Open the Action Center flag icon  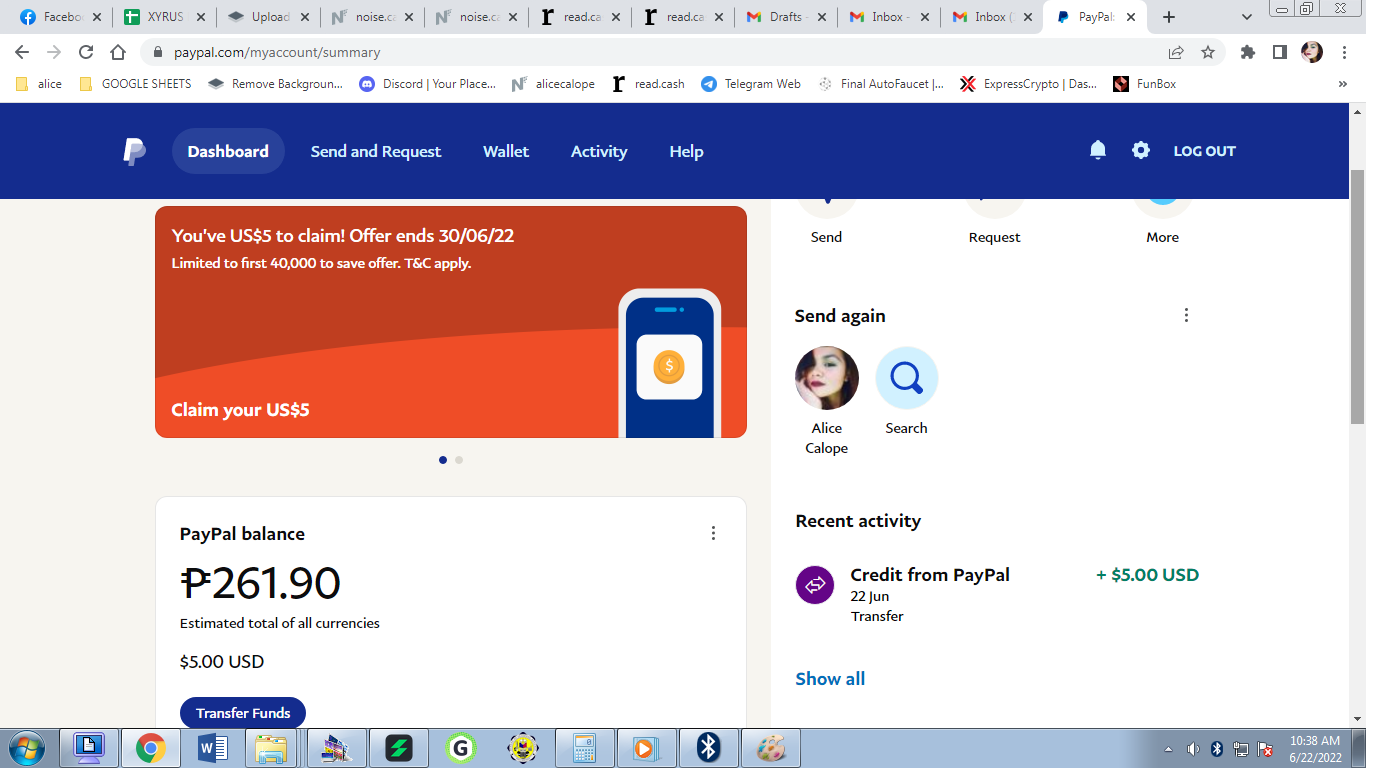click(1265, 749)
